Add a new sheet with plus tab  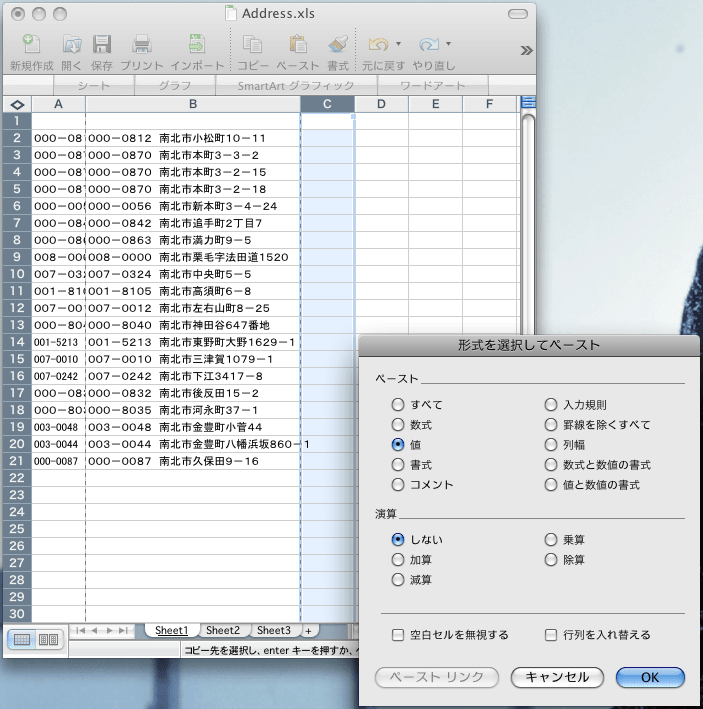click(x=308, y=631)
